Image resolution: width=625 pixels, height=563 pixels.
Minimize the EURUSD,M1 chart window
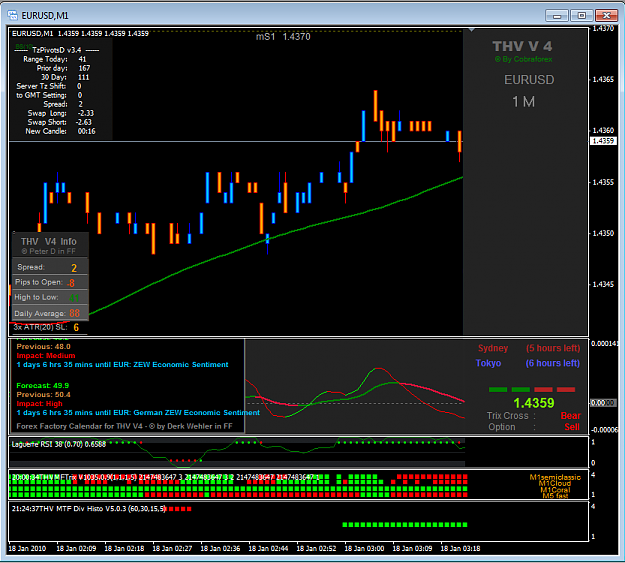pos(557,16)
